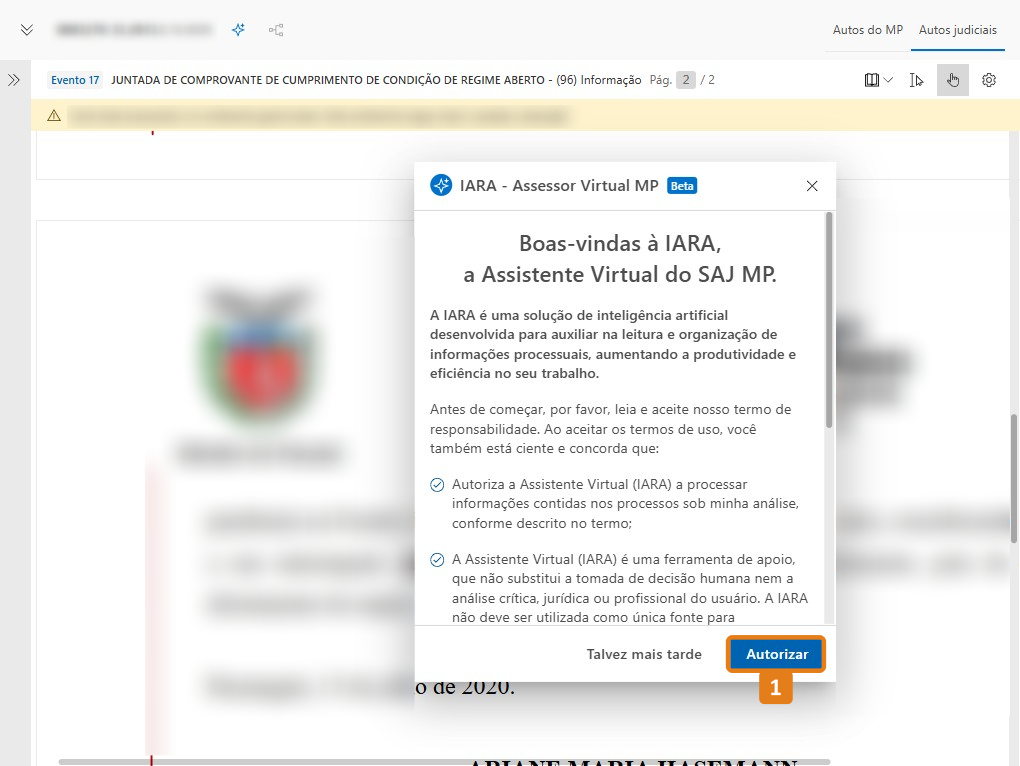Select the text selection cursor tool
Screen dimensions: 1020x766
coord(917,80)
